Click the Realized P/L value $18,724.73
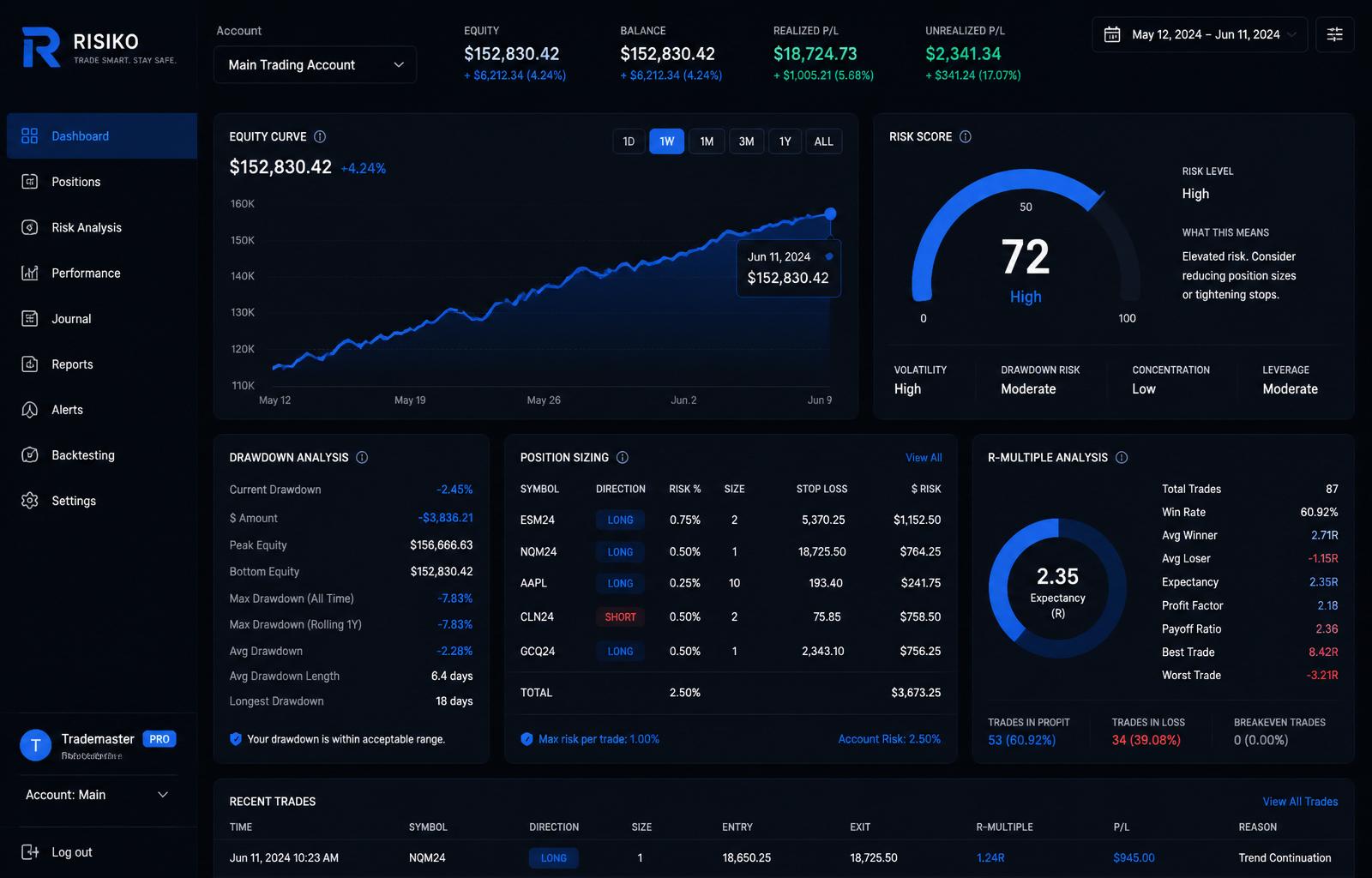 (x=815, y=53)
